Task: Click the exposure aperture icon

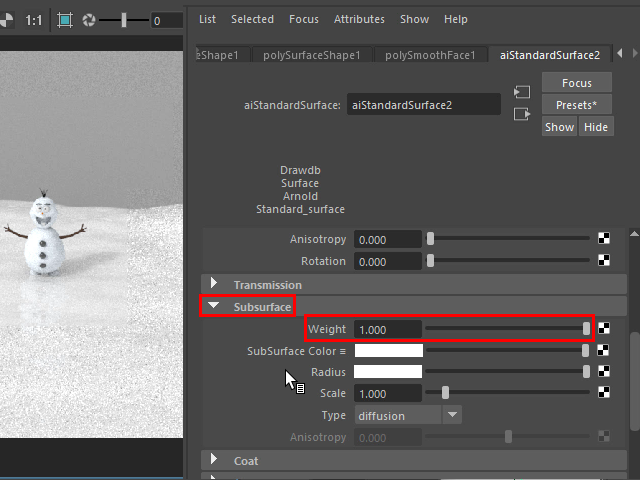Action: (89, 20)
